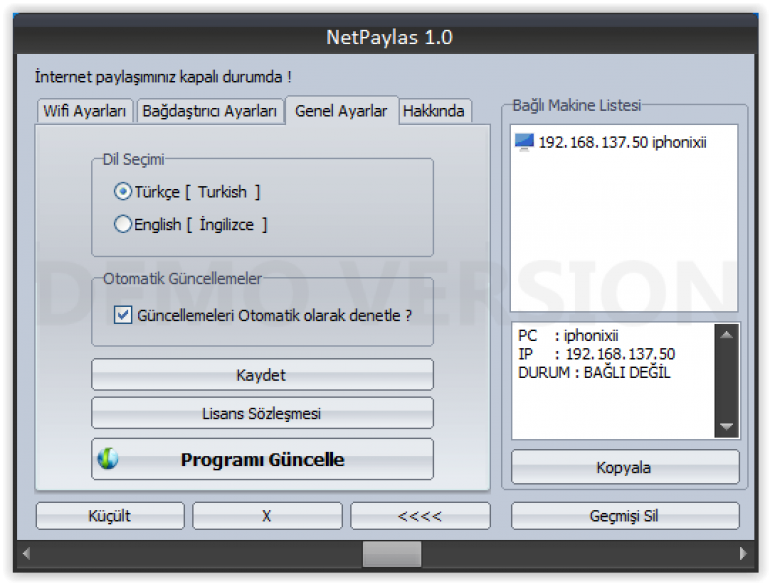Click the DURUM : BAĞLI DEĞİL line
The width and height of the screenshot is (770, 584).
tap(594, 372)
